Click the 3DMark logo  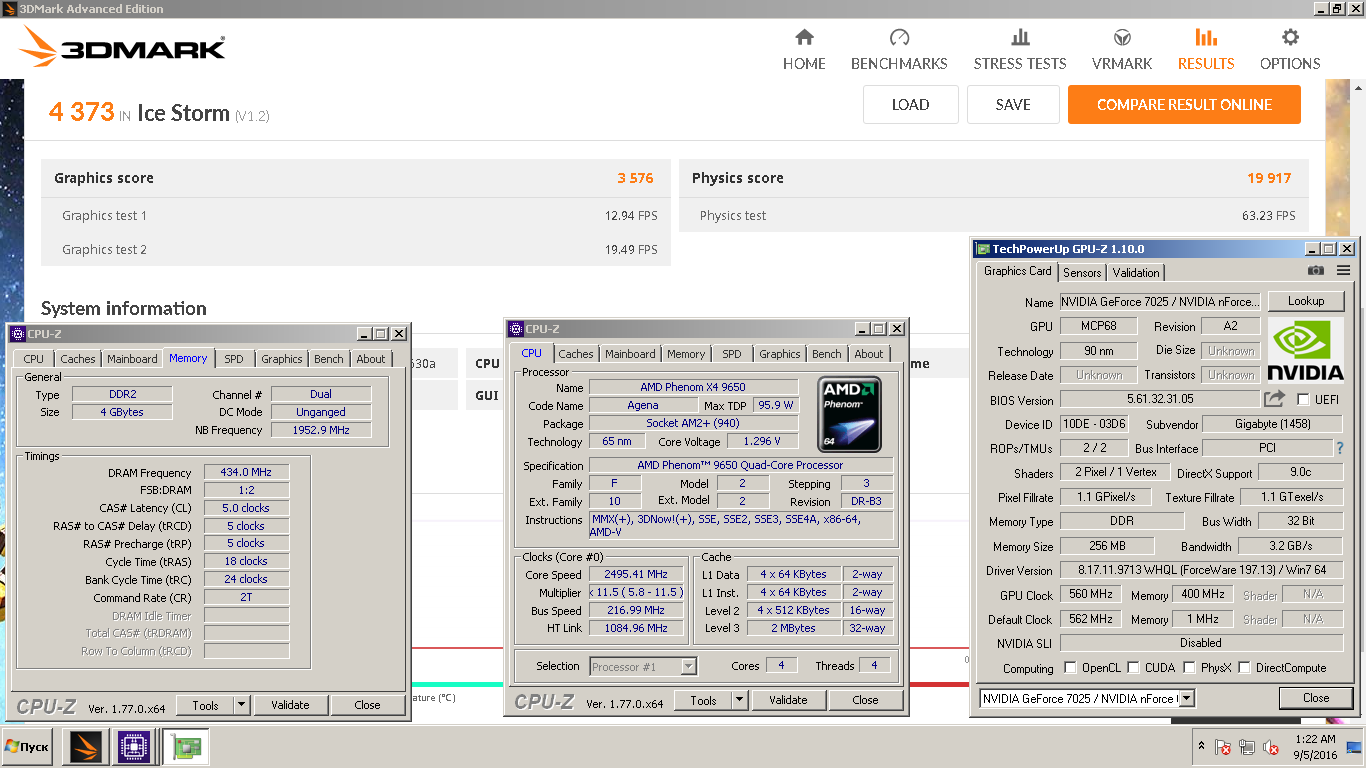pyautogui.click(x=122, y=48)
